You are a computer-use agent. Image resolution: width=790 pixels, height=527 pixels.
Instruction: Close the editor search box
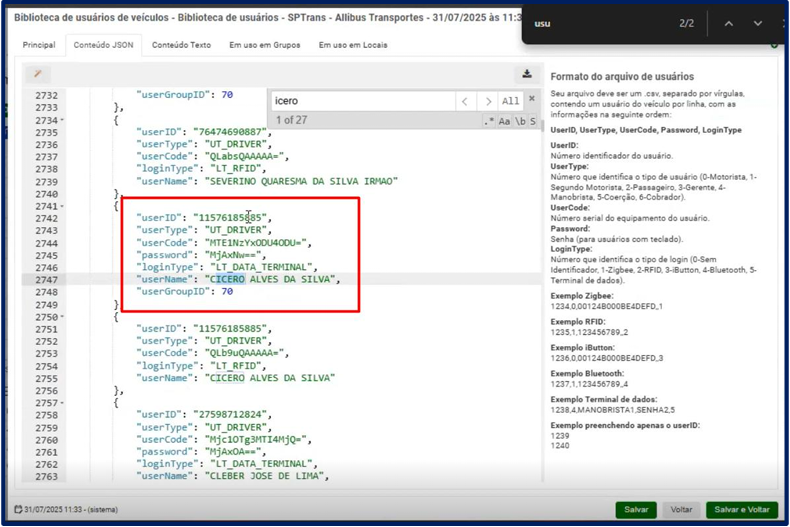click(x=532, y=99)
